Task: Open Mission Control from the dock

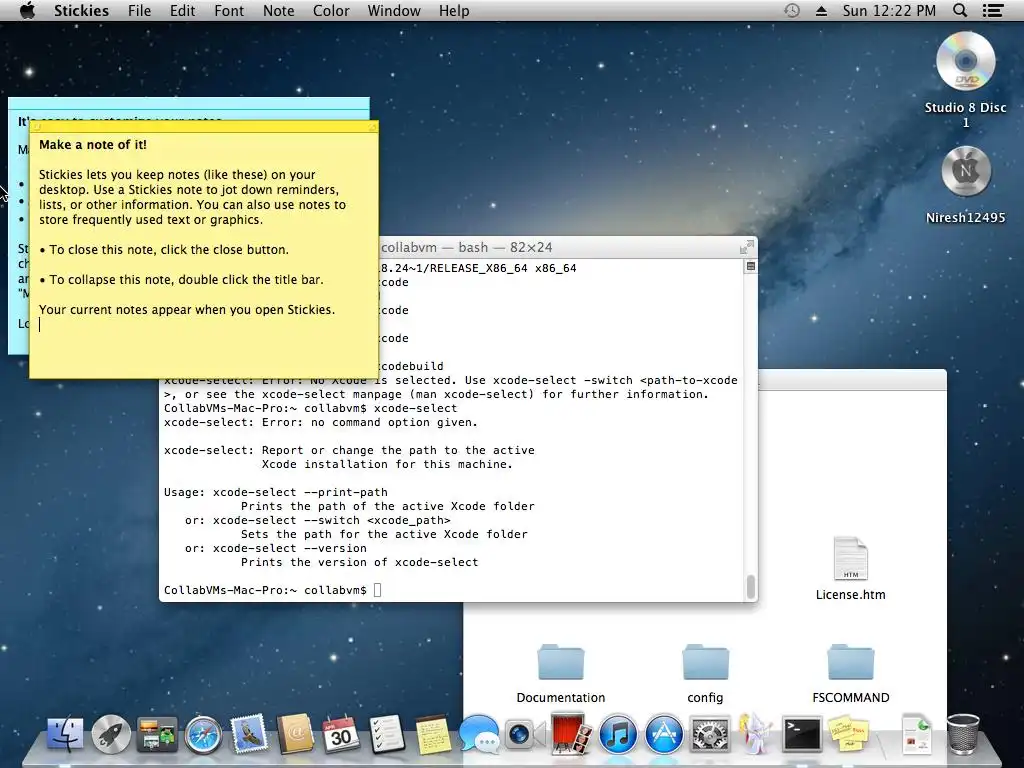Action: [157, 733]
